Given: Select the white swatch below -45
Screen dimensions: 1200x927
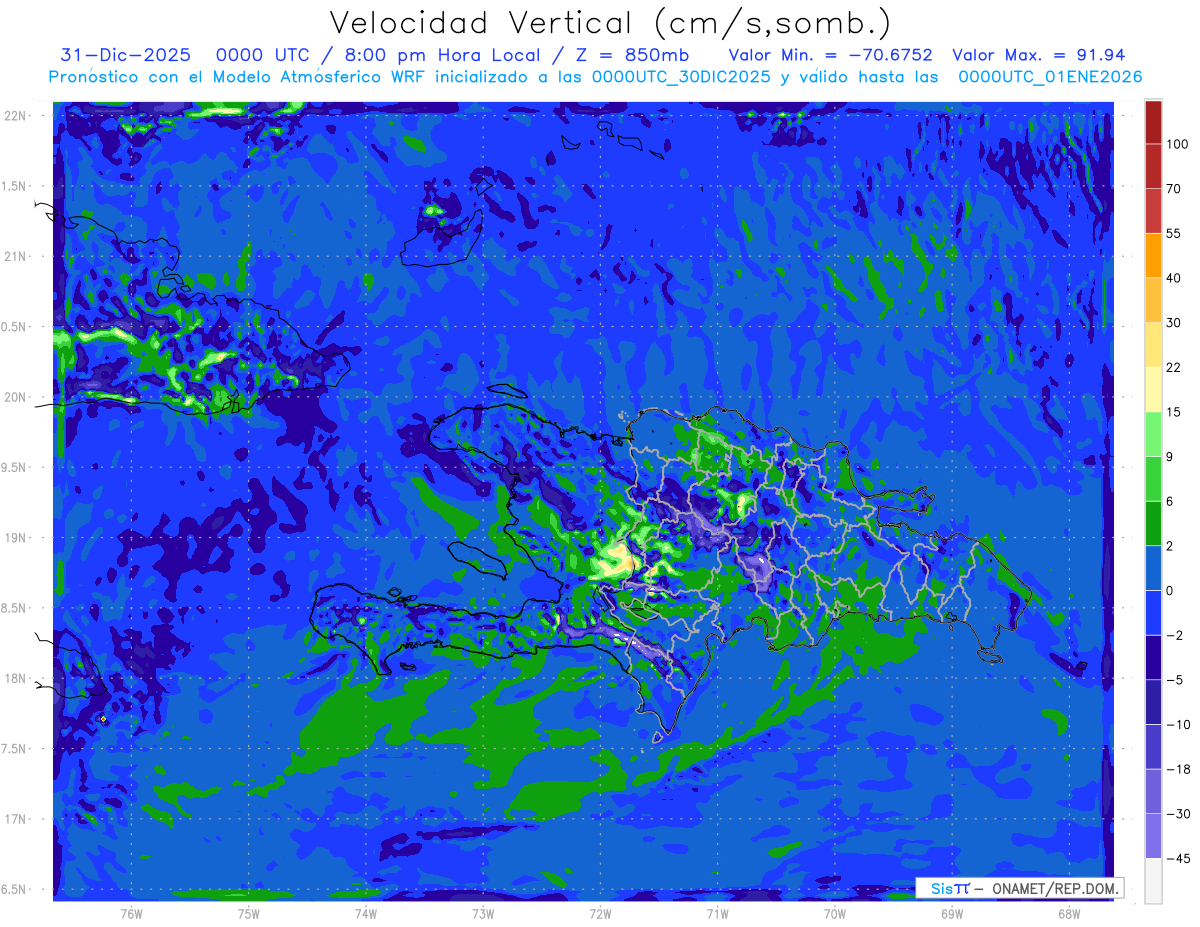Looking at the screenshot, I should point(1153,881).
